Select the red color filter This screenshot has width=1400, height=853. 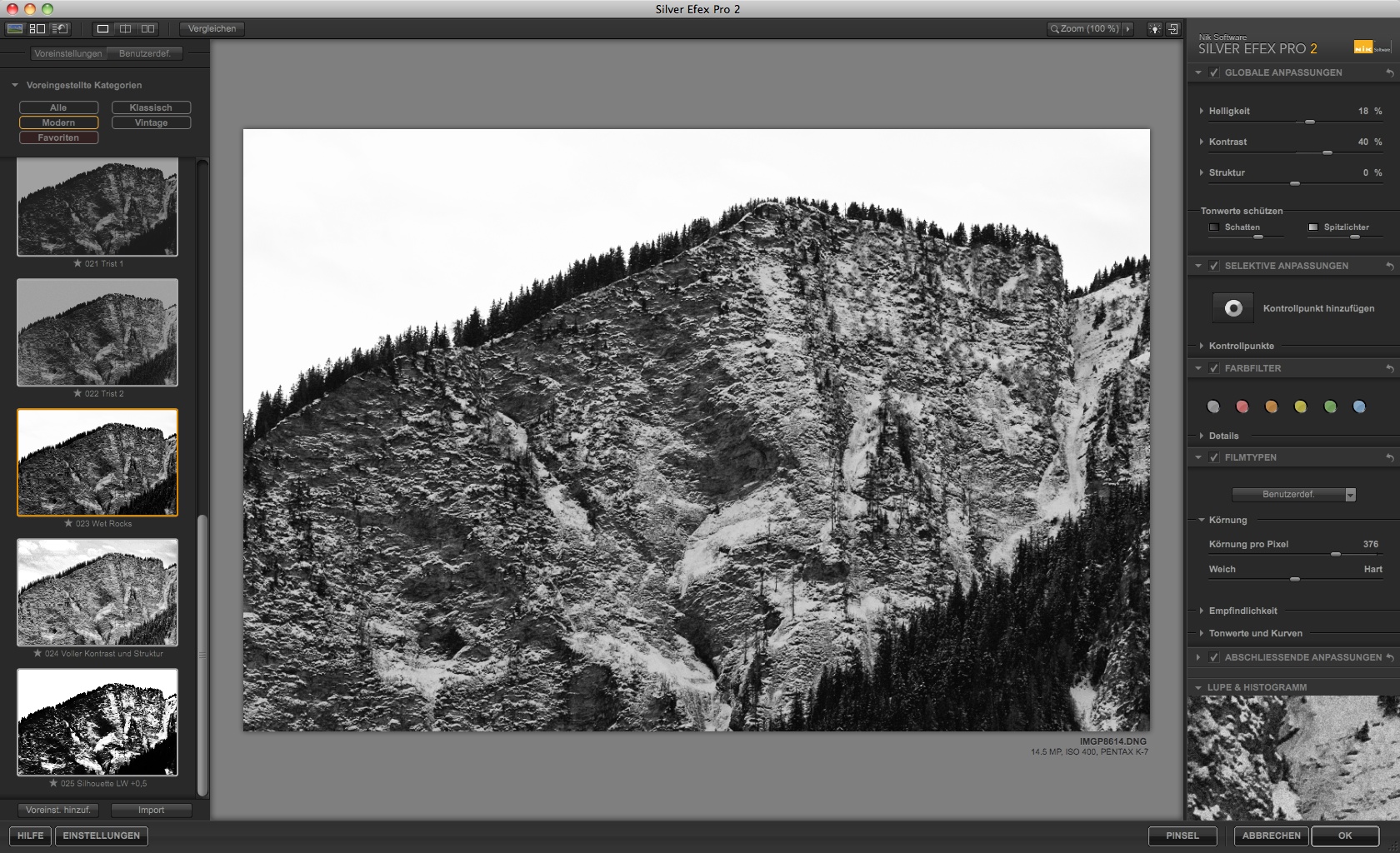click(x=1242, y=407)
